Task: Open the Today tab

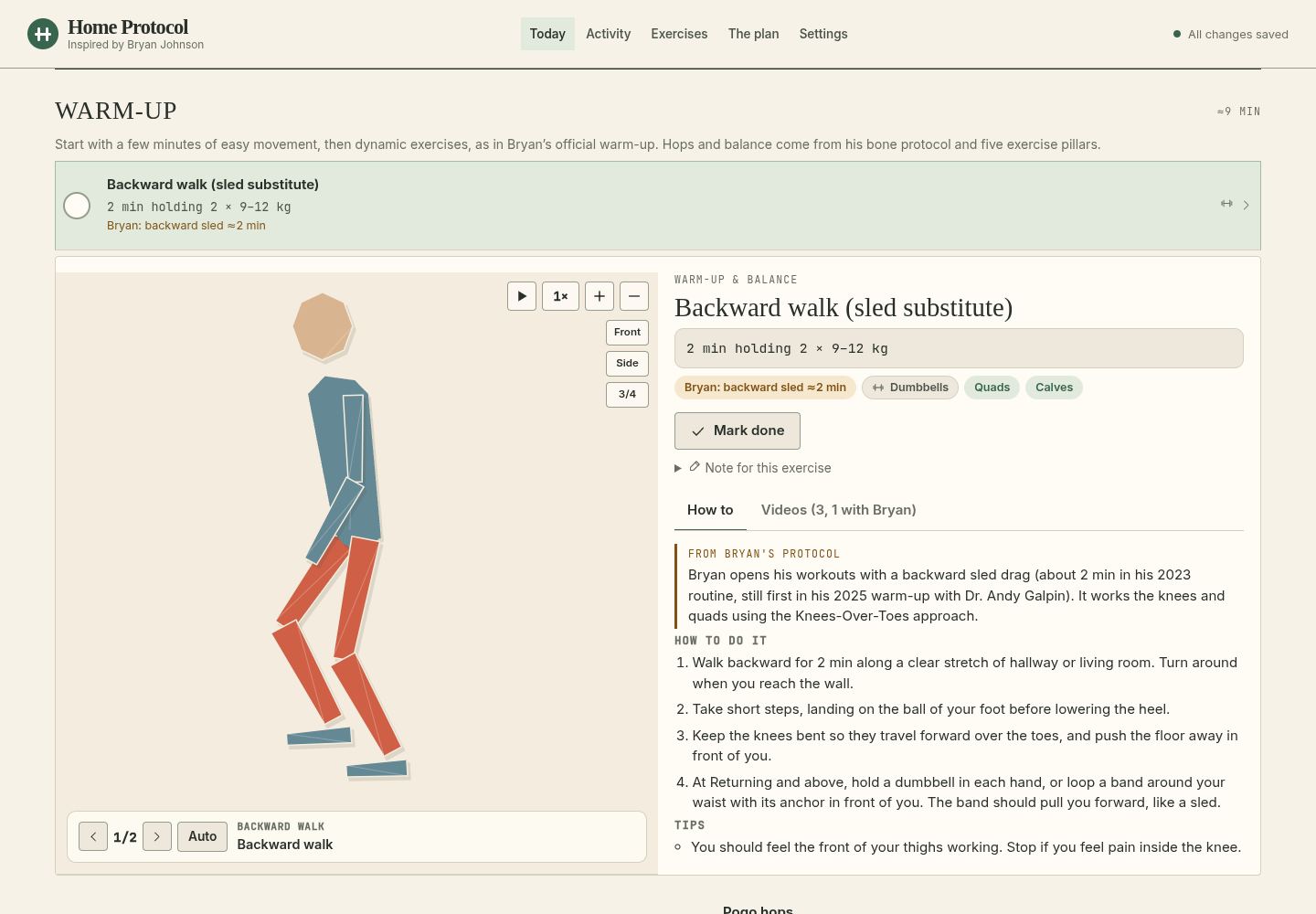Action: tap(547, 34)
